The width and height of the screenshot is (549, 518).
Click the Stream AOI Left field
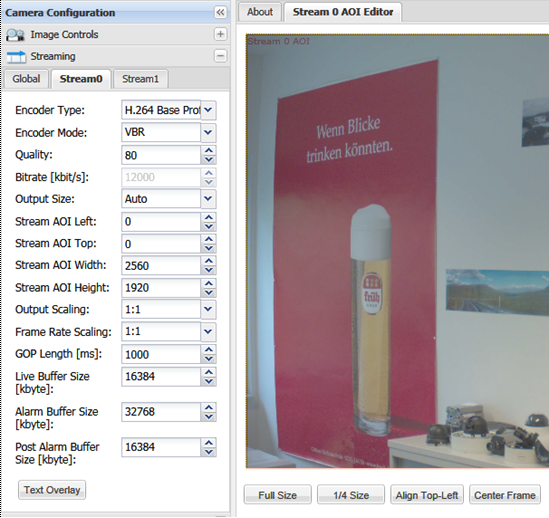161,221
